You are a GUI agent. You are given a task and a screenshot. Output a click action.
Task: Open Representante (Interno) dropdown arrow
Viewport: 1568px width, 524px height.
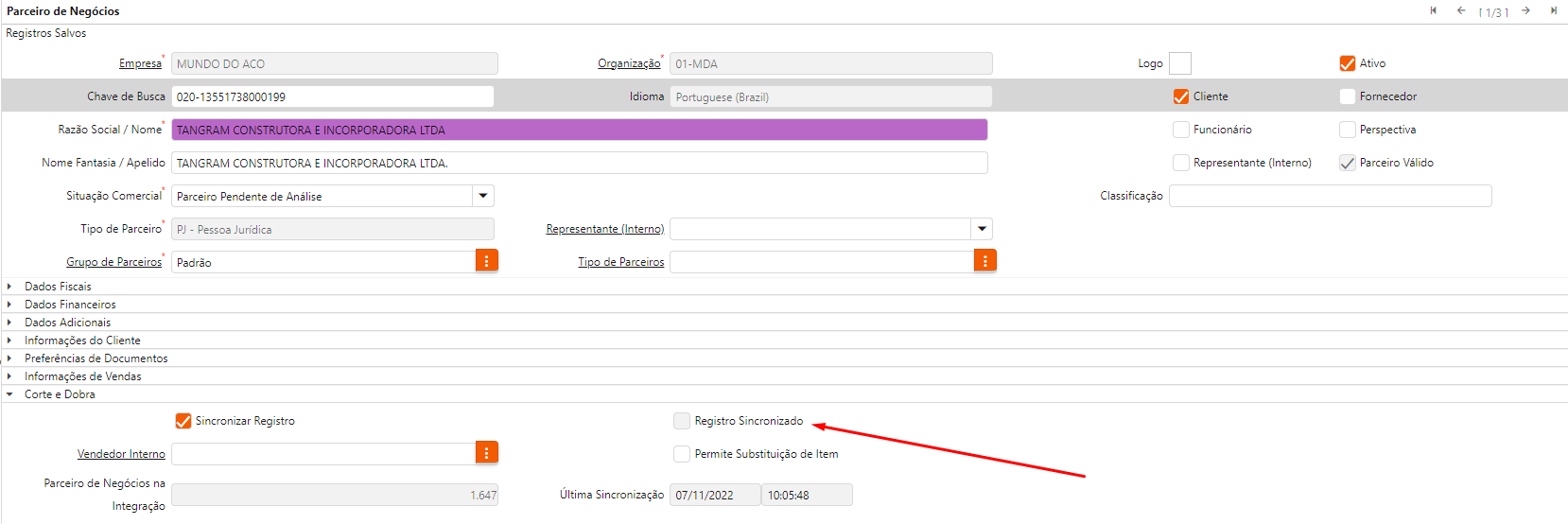982,229
